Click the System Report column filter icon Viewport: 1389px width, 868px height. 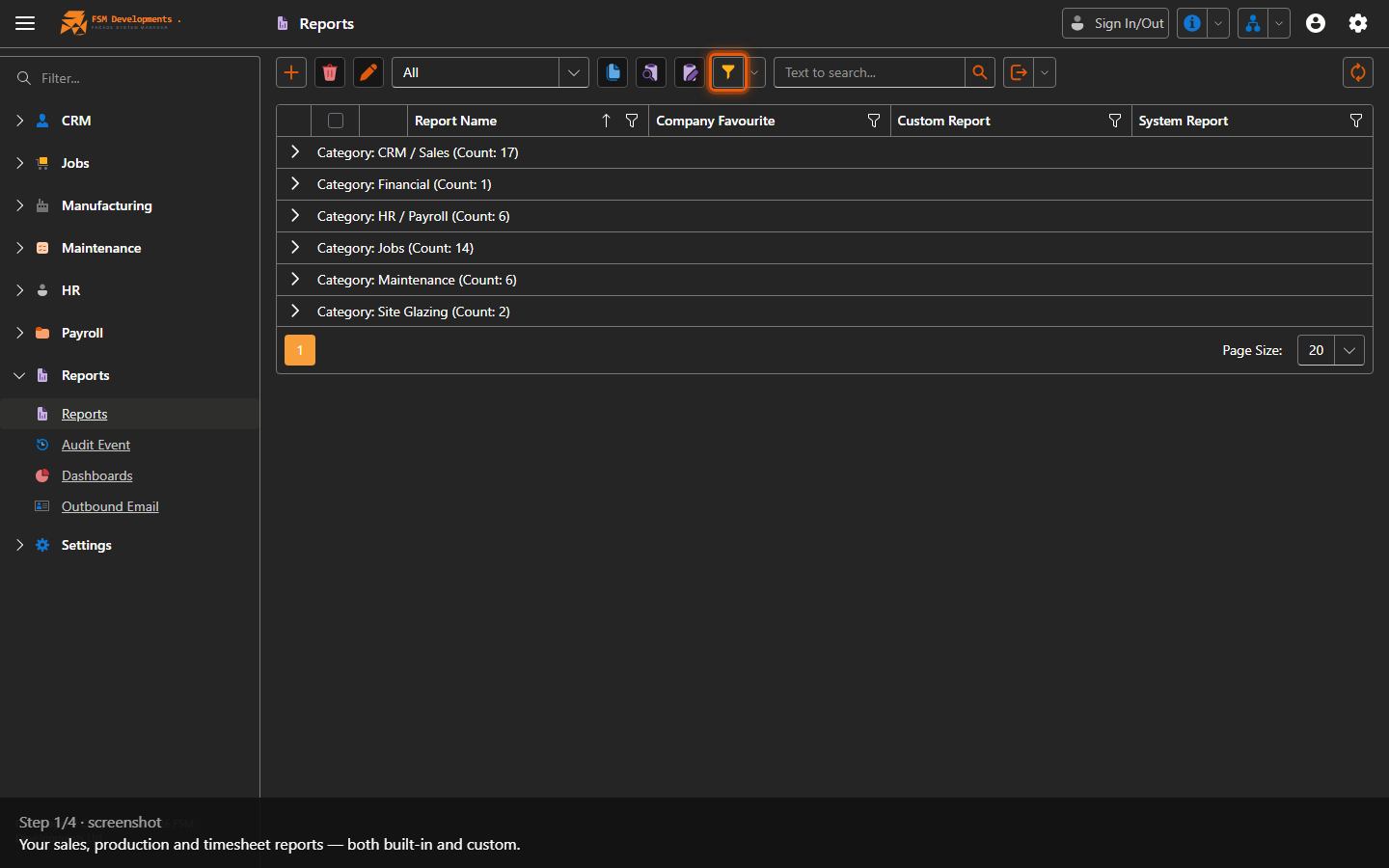[x=1356, y=121]
